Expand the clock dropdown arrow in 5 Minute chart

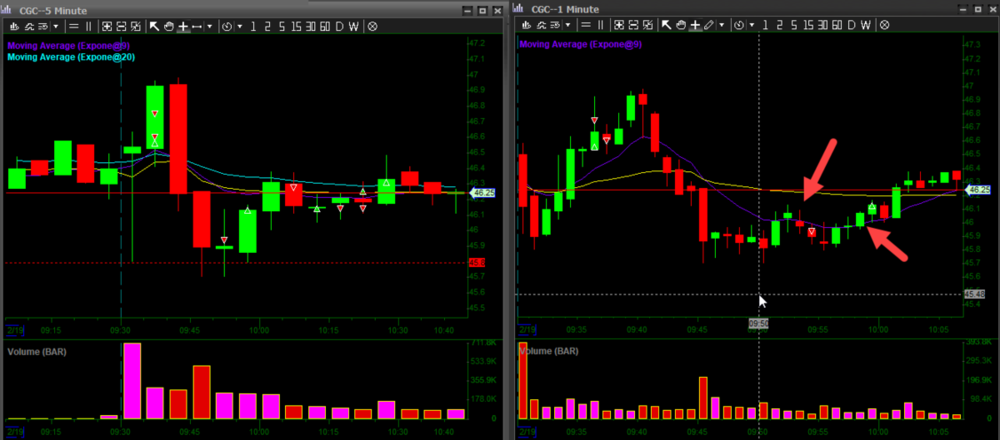(240, 25)
